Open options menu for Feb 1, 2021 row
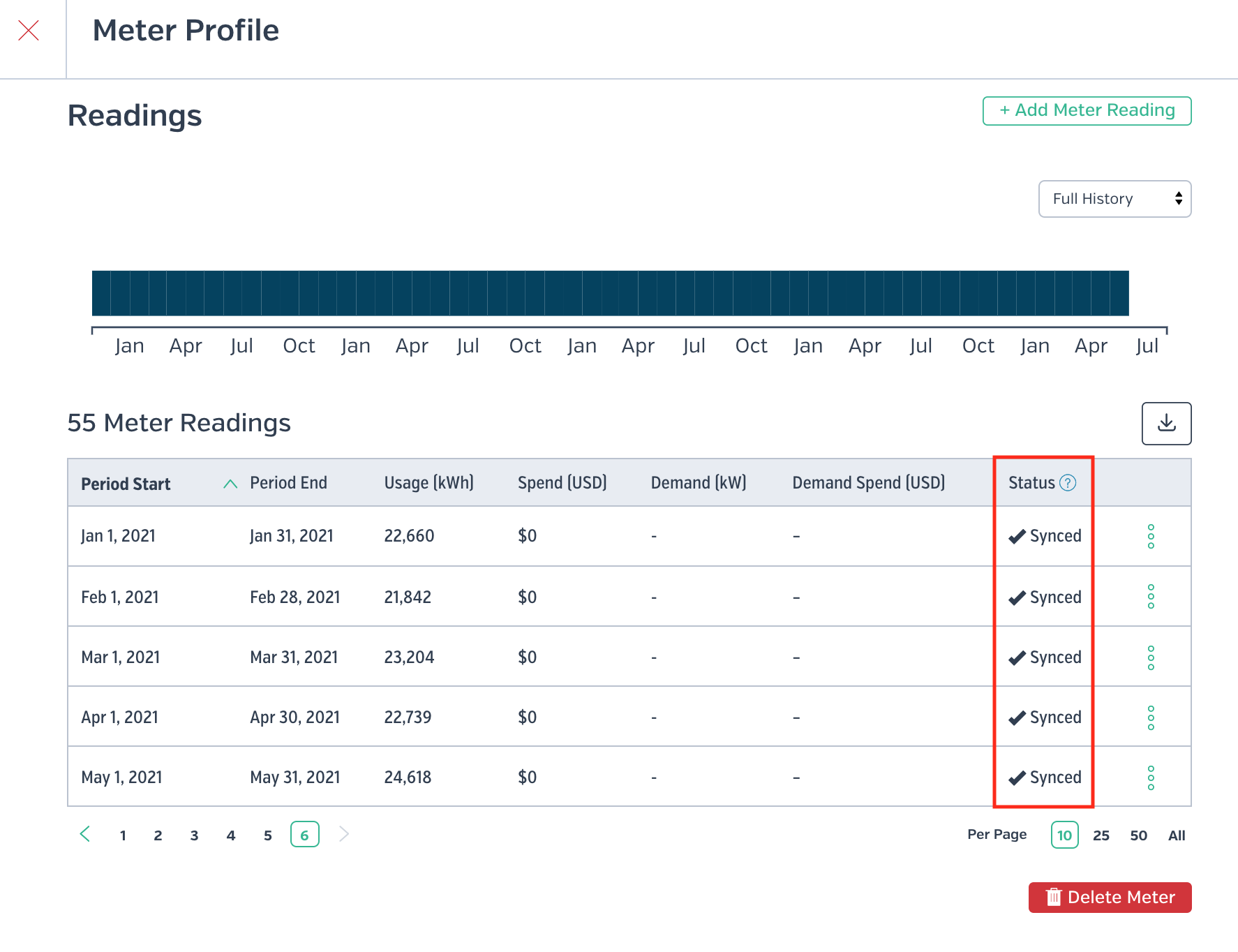Screen dimensions: 1238x952 [1151, 597]
